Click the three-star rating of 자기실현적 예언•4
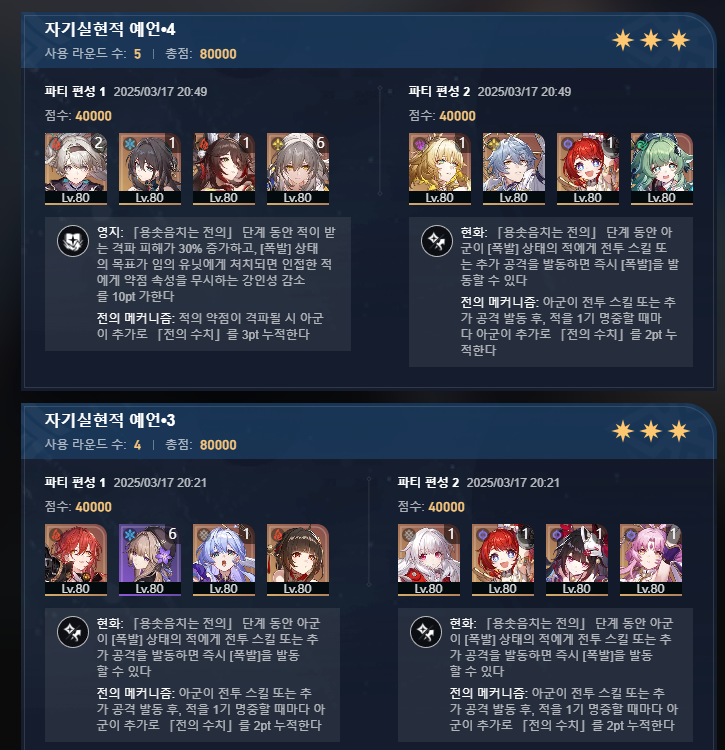 (651, 40)
